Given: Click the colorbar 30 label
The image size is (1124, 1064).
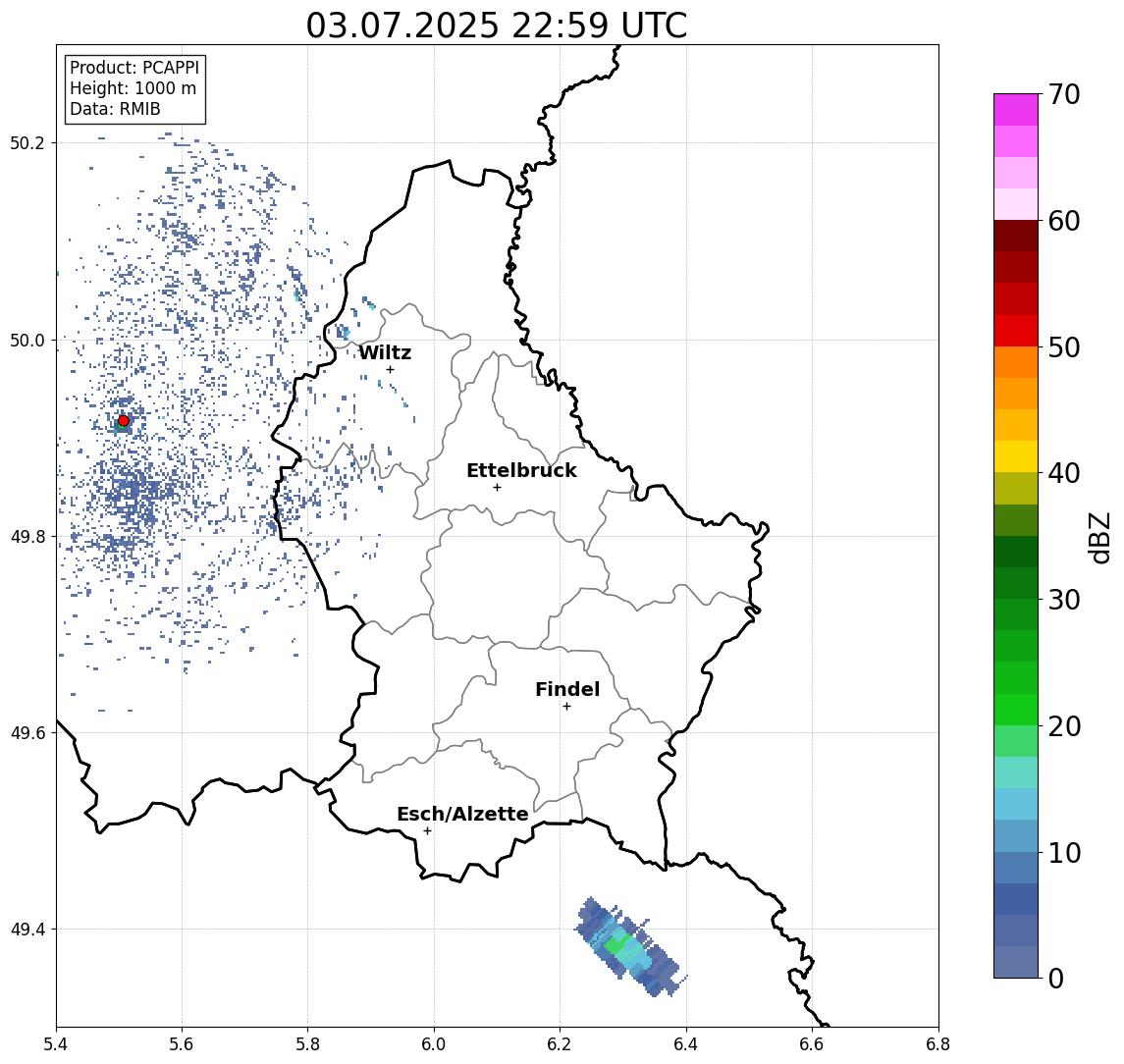Looking at the screenshot, I should 1064,600.
